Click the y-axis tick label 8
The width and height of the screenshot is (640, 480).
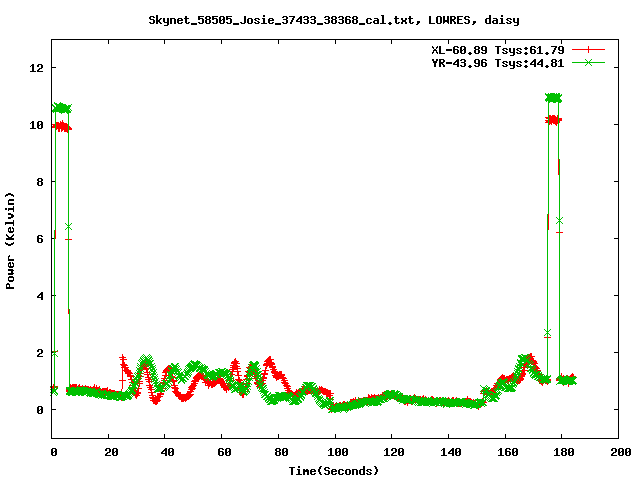(40, 182)
